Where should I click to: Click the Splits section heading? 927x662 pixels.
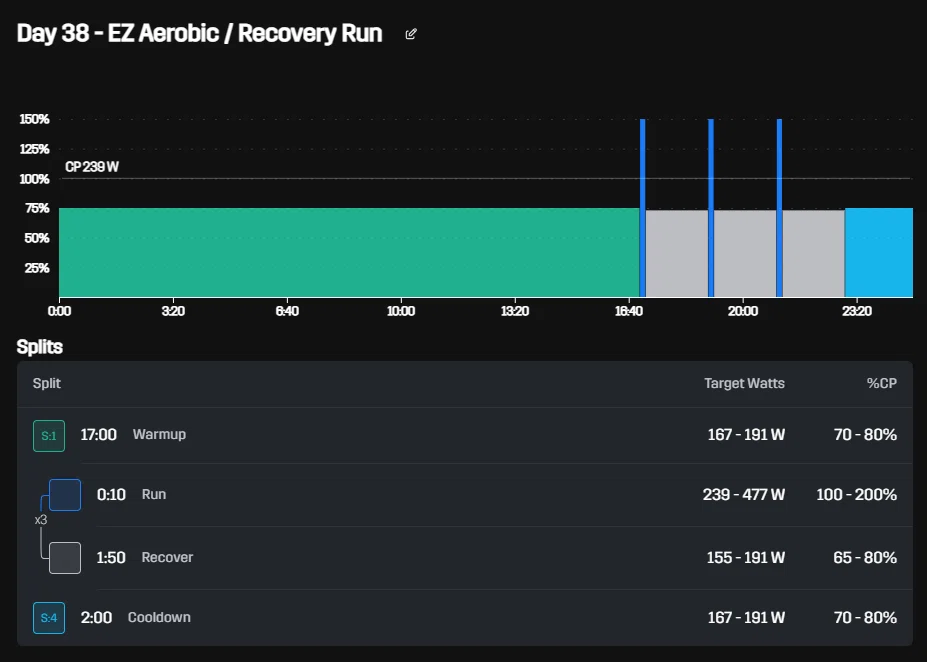pos(40,346)
